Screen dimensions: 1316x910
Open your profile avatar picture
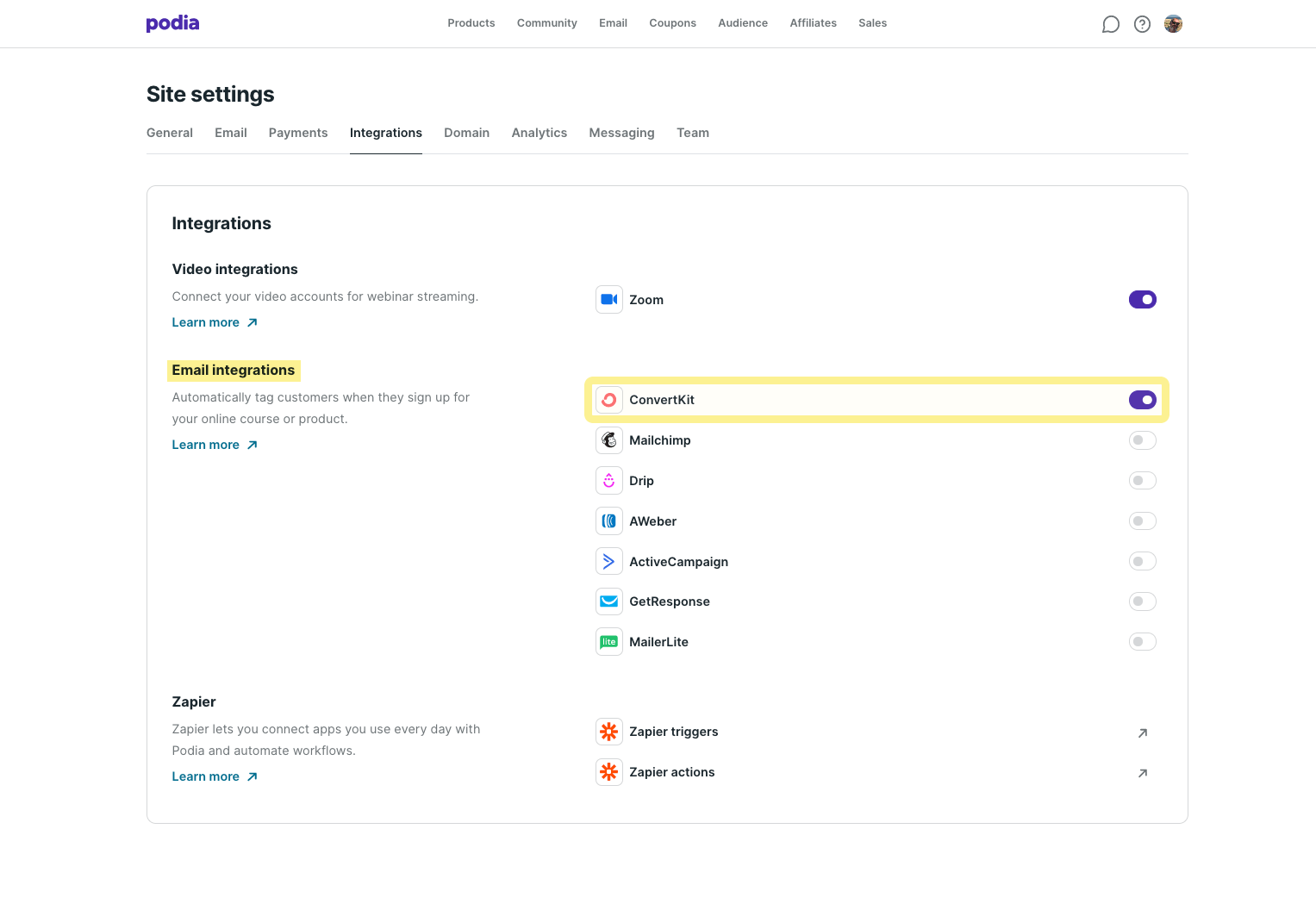point(1173,23)
